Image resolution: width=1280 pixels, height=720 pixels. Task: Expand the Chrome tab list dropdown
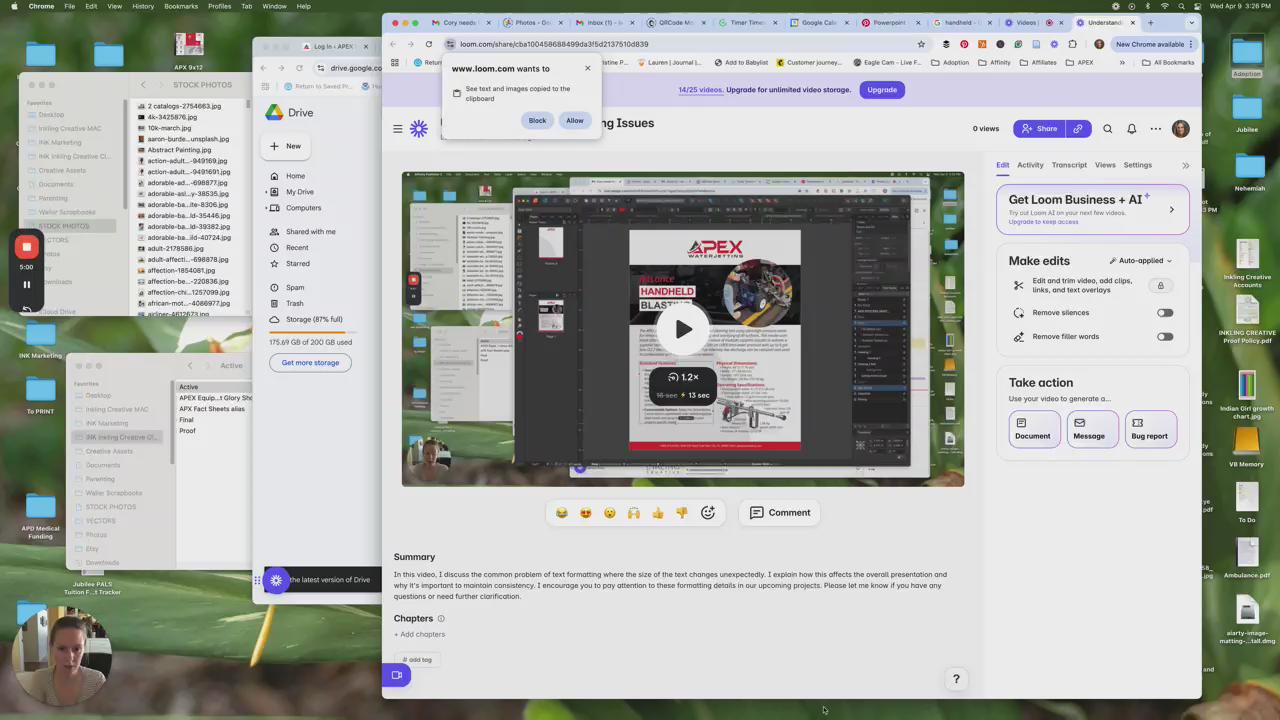point(1191,22)
